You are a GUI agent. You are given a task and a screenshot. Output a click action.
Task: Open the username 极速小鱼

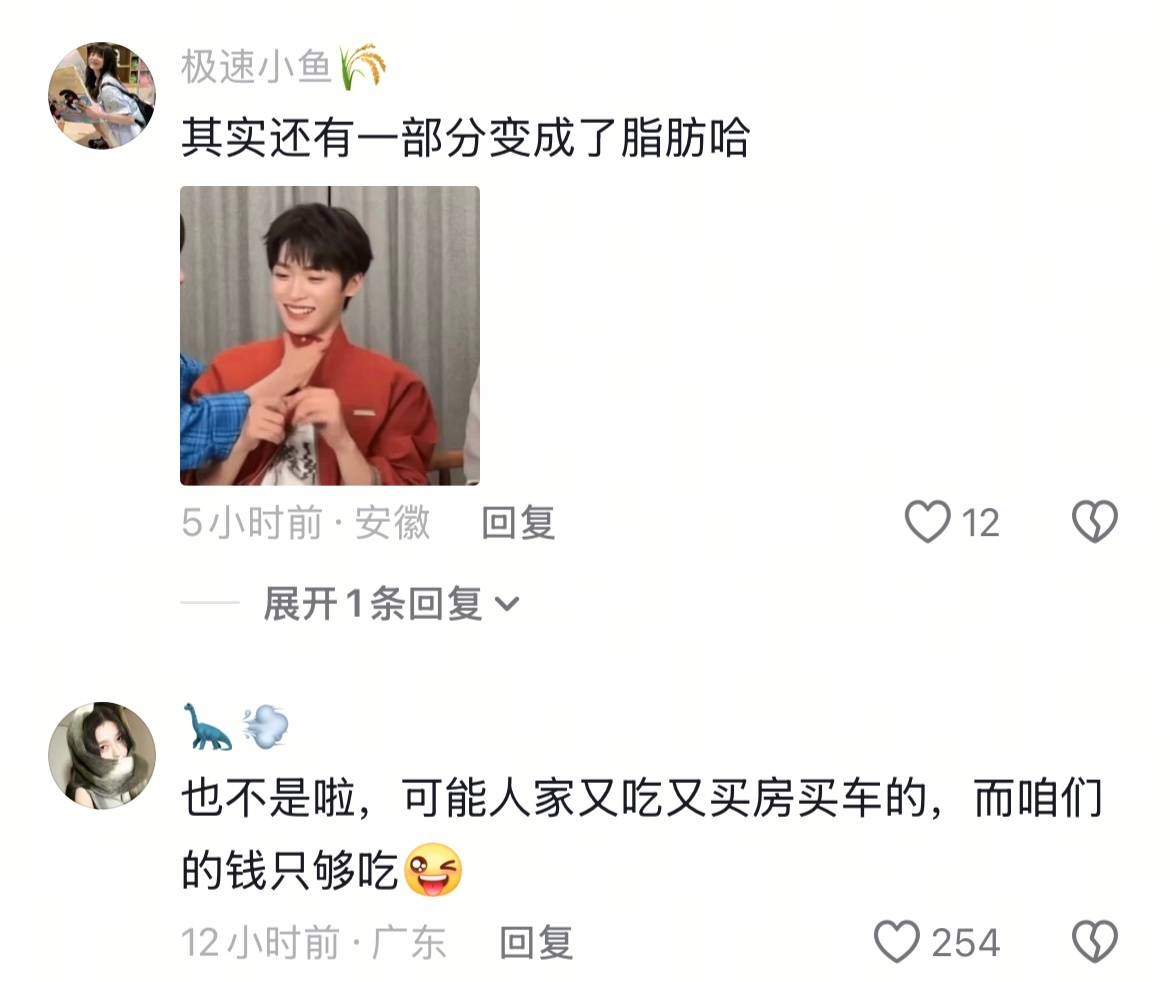pyautogui.click(x=257, y=67)
